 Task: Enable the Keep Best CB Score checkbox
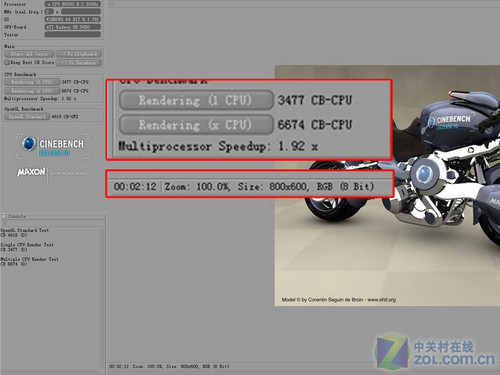[x=7, y=63]
